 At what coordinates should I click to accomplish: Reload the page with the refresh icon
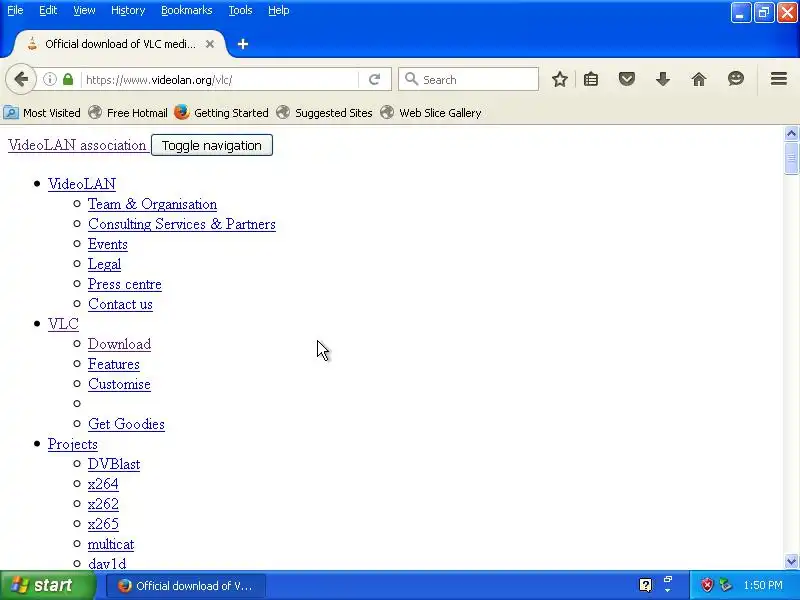coord(374,79)
